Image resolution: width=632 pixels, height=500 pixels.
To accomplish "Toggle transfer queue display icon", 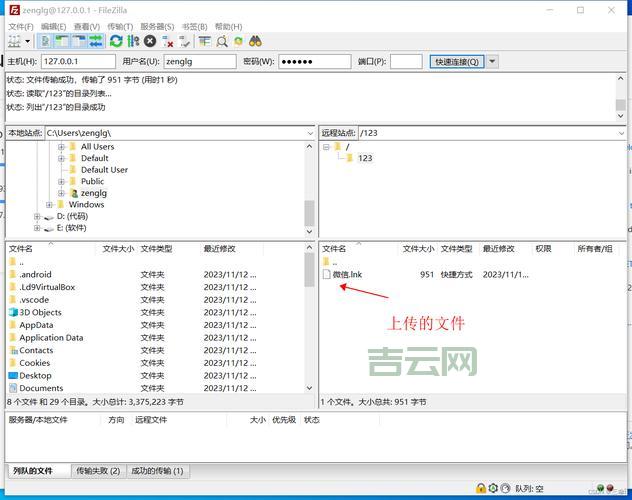I will (95, 41).
